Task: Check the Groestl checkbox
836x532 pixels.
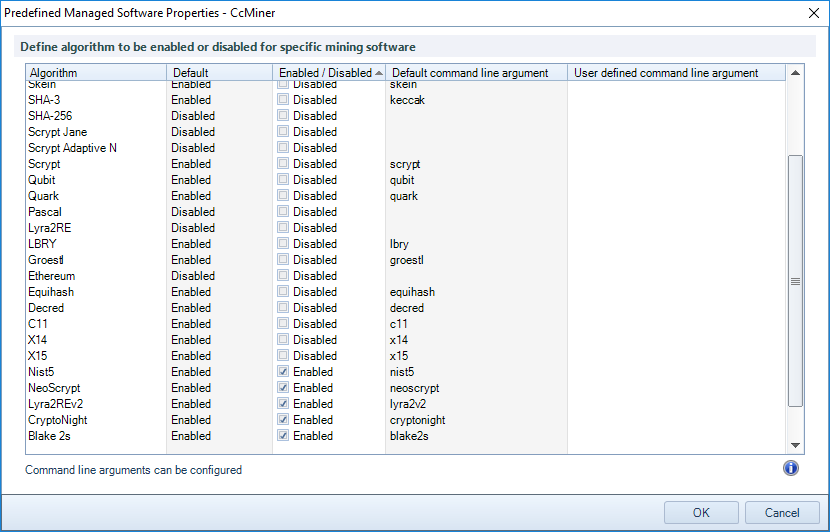Action: (283, 259)
